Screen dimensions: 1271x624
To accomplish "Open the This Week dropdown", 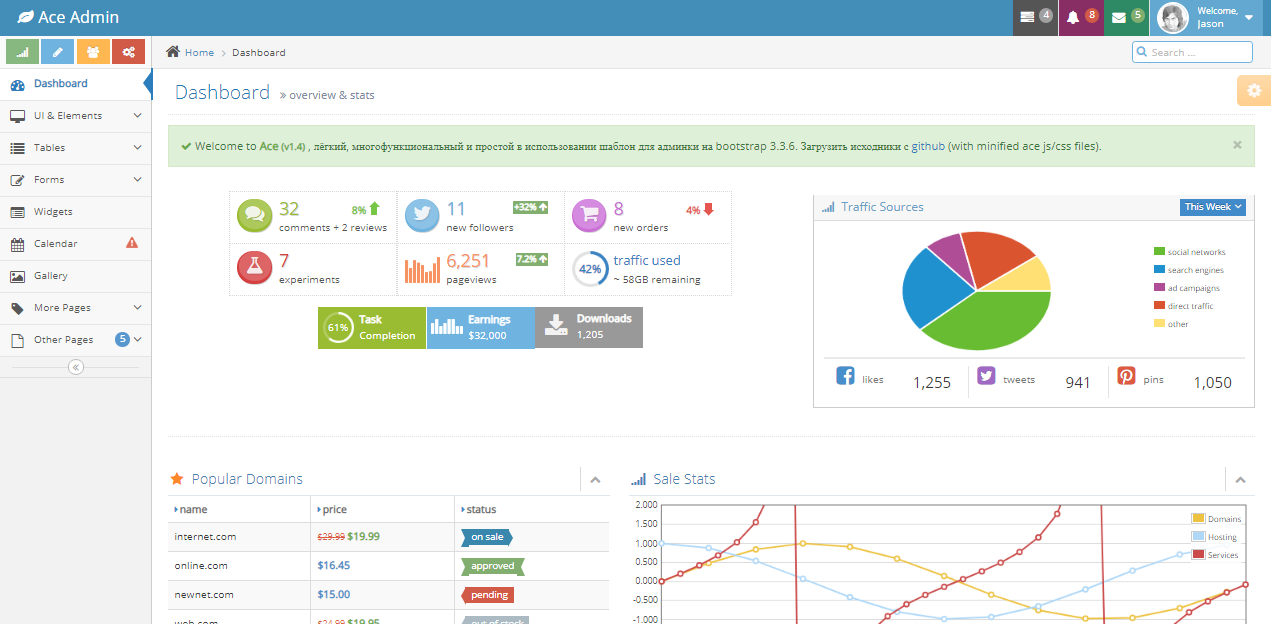I will coord(1213,207).
